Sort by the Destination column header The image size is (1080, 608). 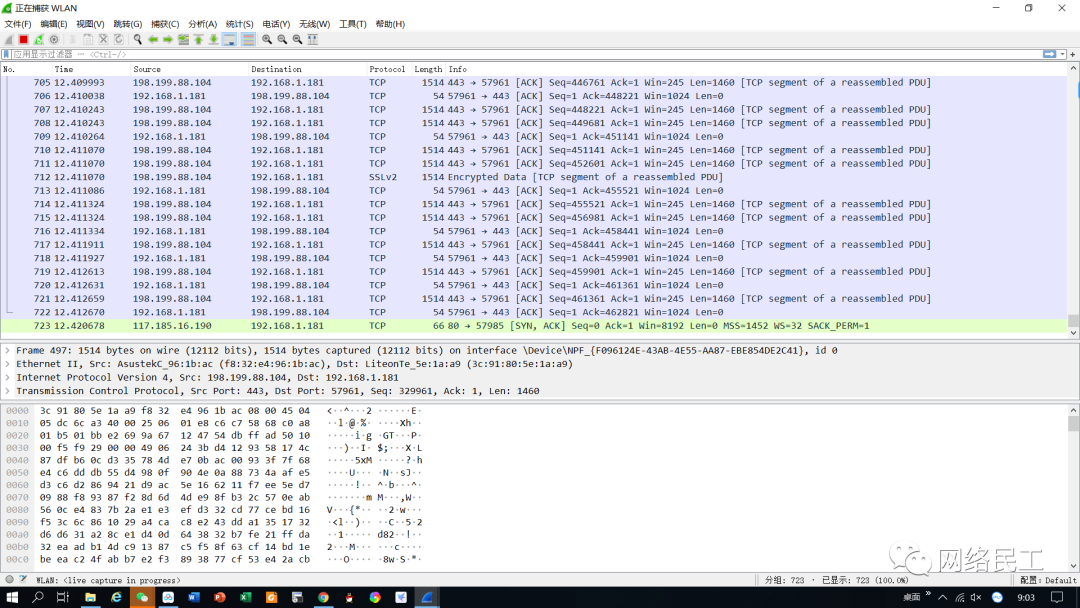tap(307, 69)
